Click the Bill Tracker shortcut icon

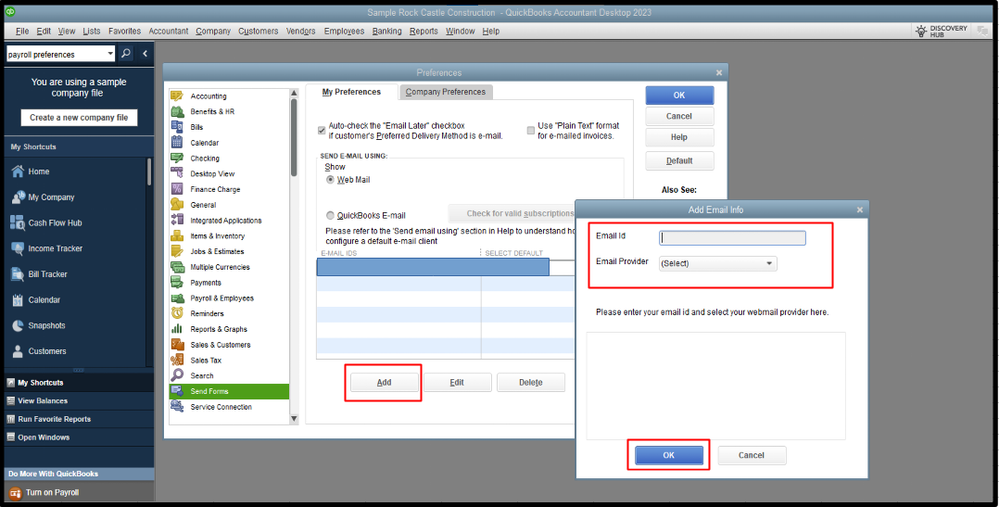pos(18,274)
